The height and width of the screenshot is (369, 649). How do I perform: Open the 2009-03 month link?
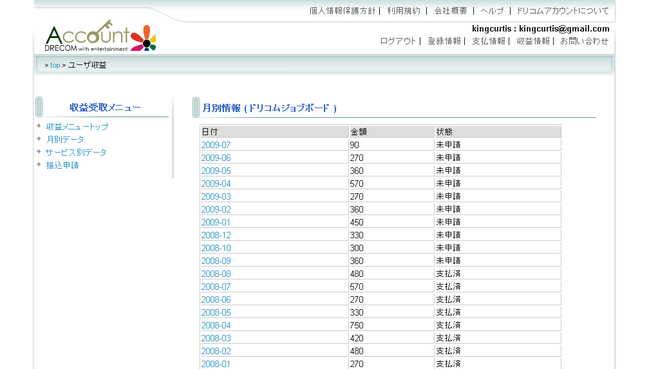(x=216, y=197)
